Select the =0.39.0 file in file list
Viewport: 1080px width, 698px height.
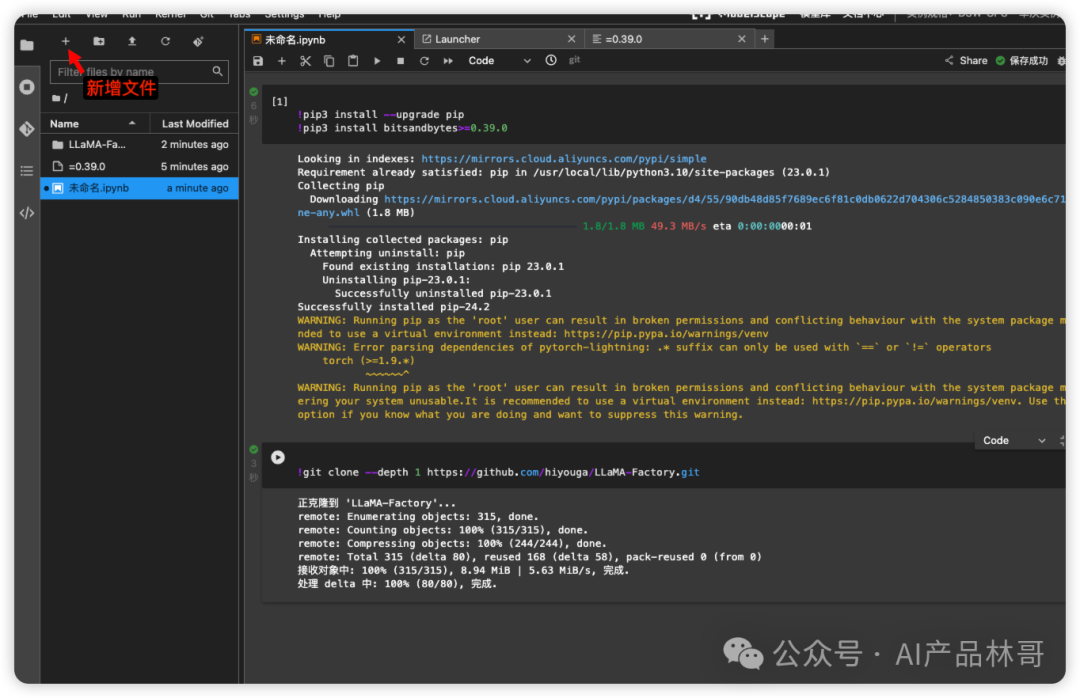pyautogui.click(x=140, y=166)
